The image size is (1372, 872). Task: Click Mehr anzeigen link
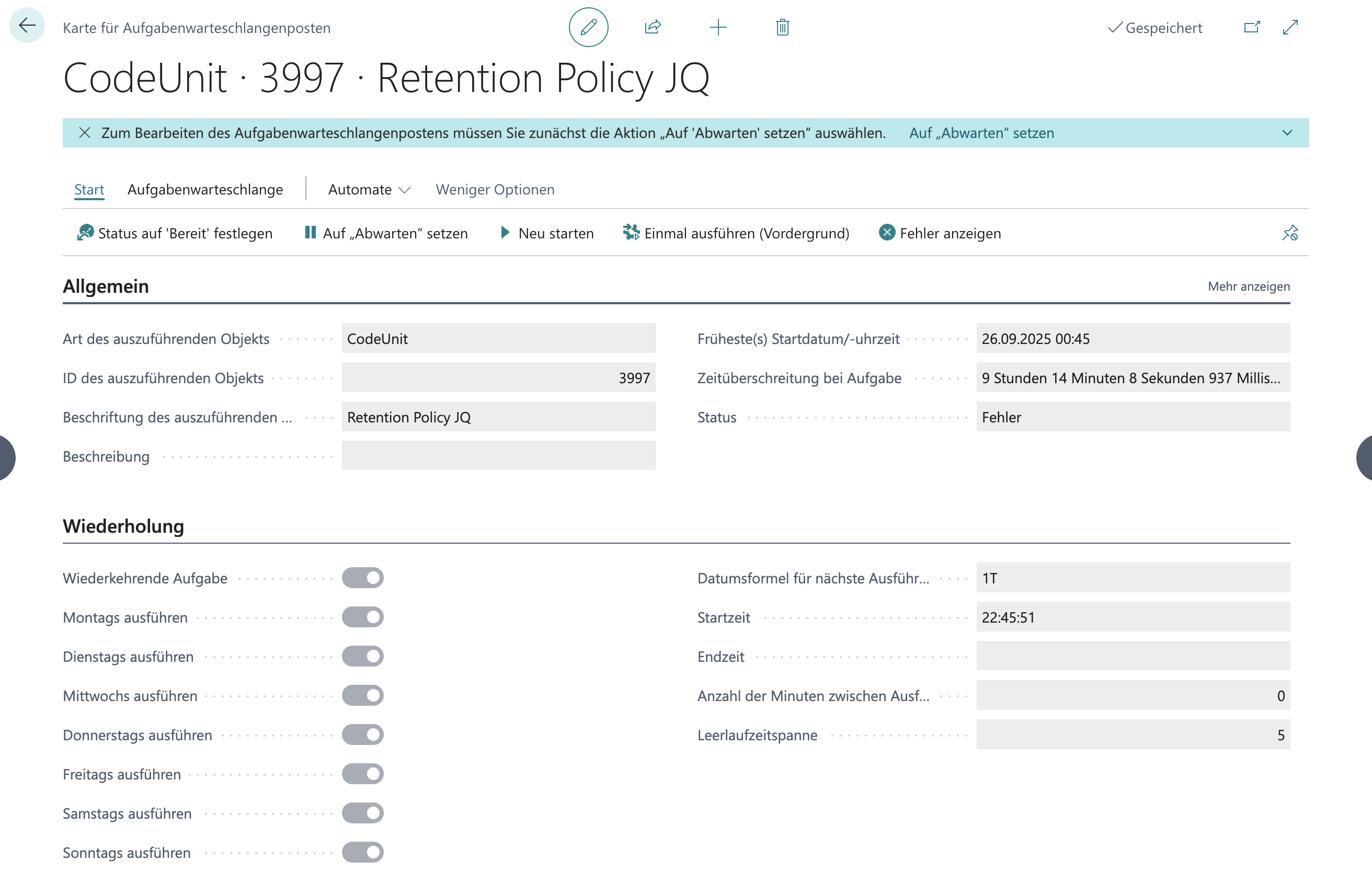click(1249, 286)
